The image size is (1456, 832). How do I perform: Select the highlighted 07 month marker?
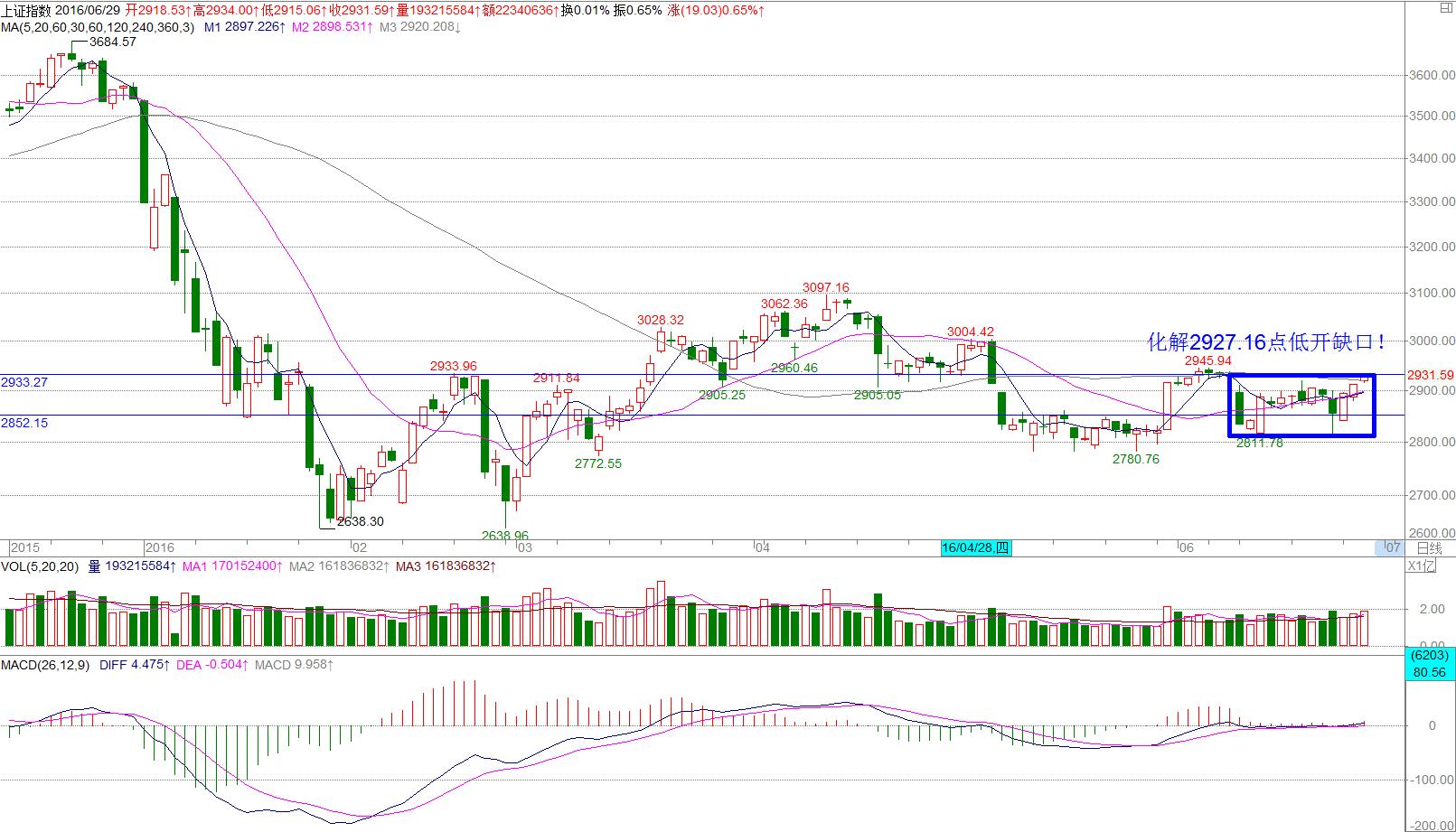point(1392,547)
